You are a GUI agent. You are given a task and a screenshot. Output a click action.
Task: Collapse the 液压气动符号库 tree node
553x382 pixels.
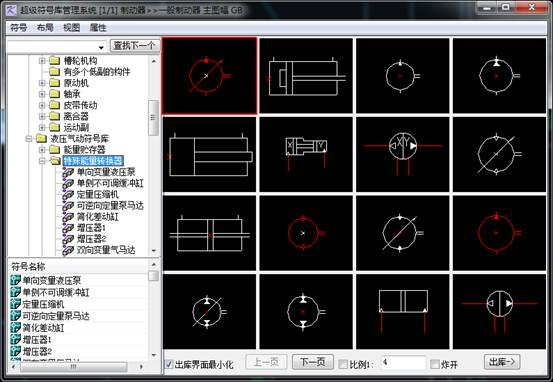(x=29, y=139)
